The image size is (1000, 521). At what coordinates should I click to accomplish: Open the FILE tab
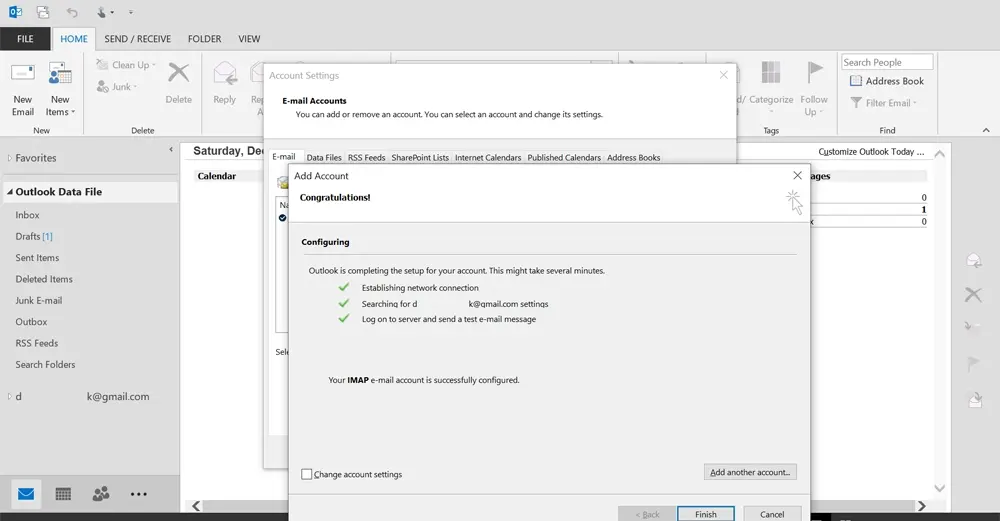click(x=25, y=39)
